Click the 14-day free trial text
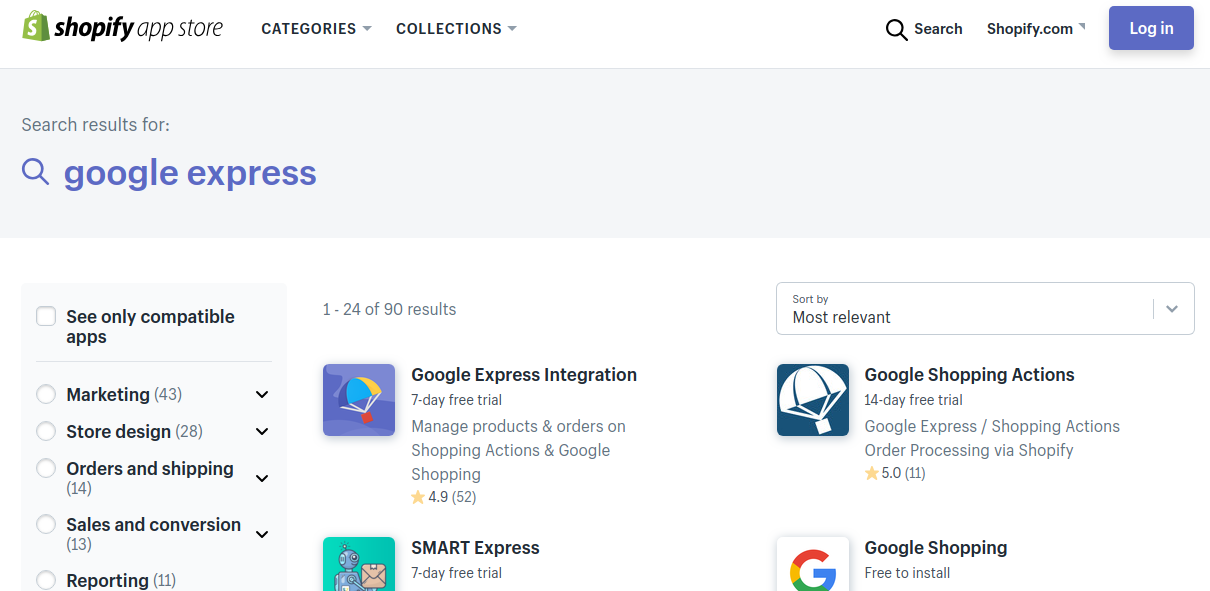1210x591 pixels. [914, 400]
